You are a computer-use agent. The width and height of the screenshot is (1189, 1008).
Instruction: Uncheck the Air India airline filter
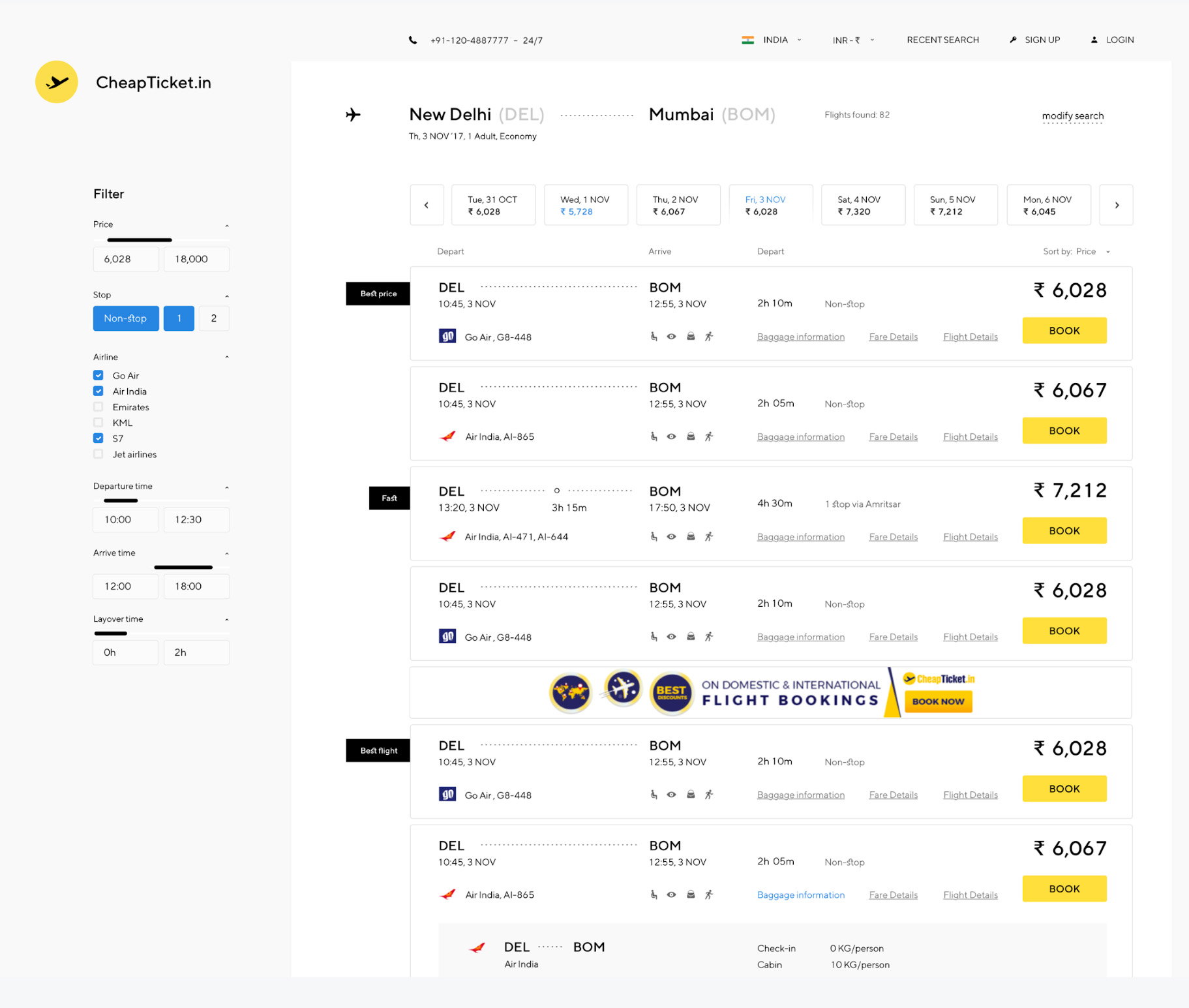(x=98, y=391)
